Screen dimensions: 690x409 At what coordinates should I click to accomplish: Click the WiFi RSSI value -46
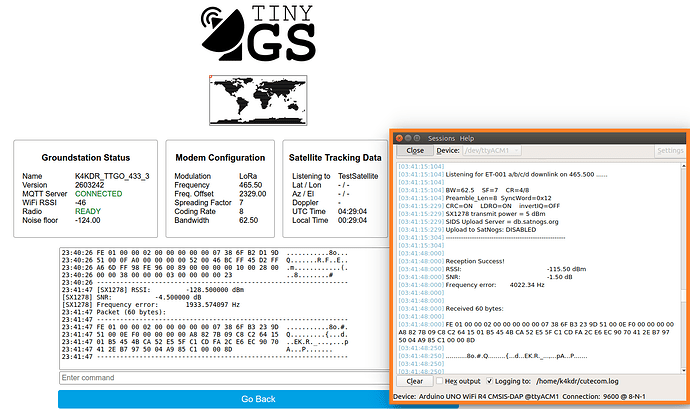point(81,203)
